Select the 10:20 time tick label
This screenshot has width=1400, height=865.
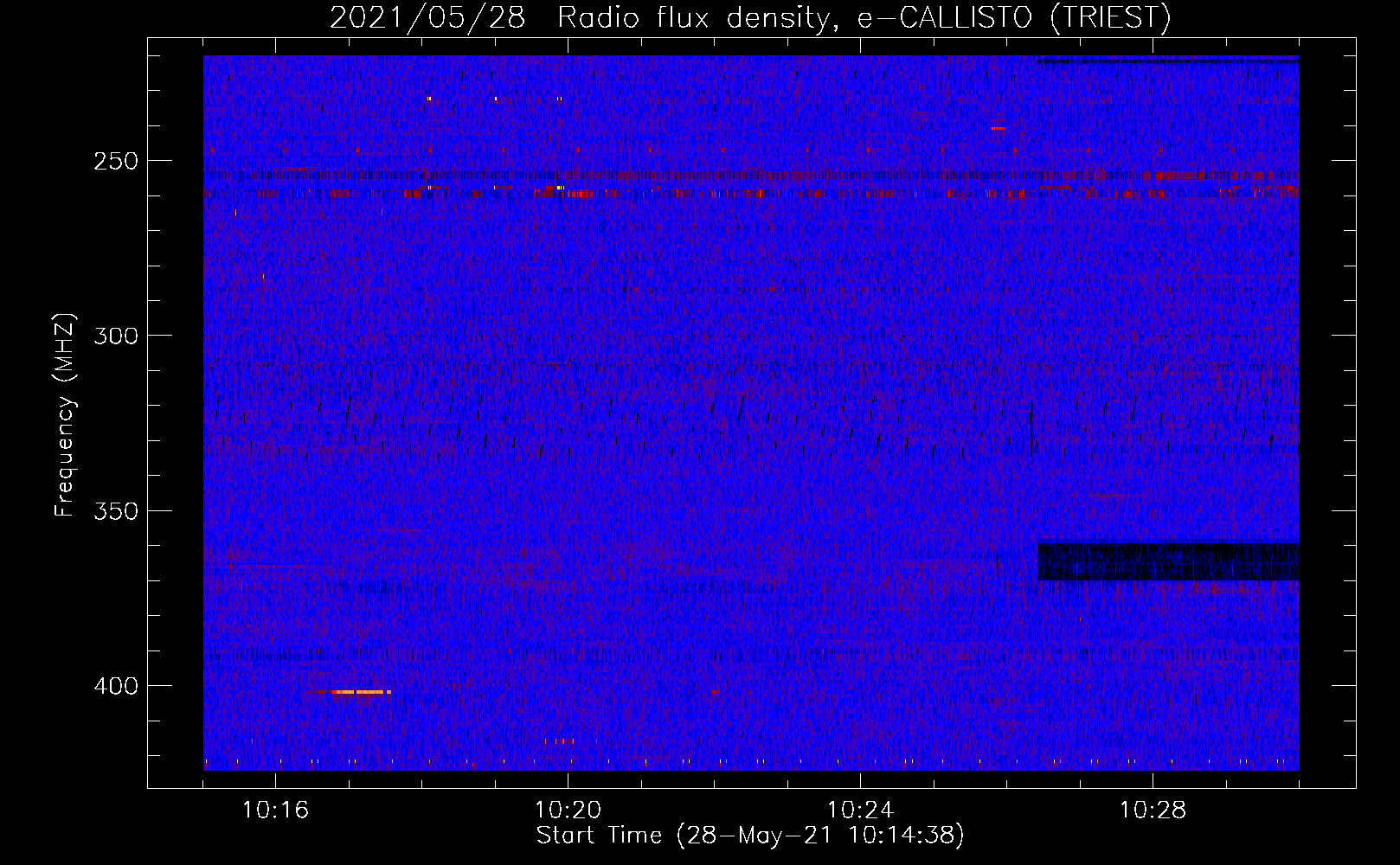(568, 811)
